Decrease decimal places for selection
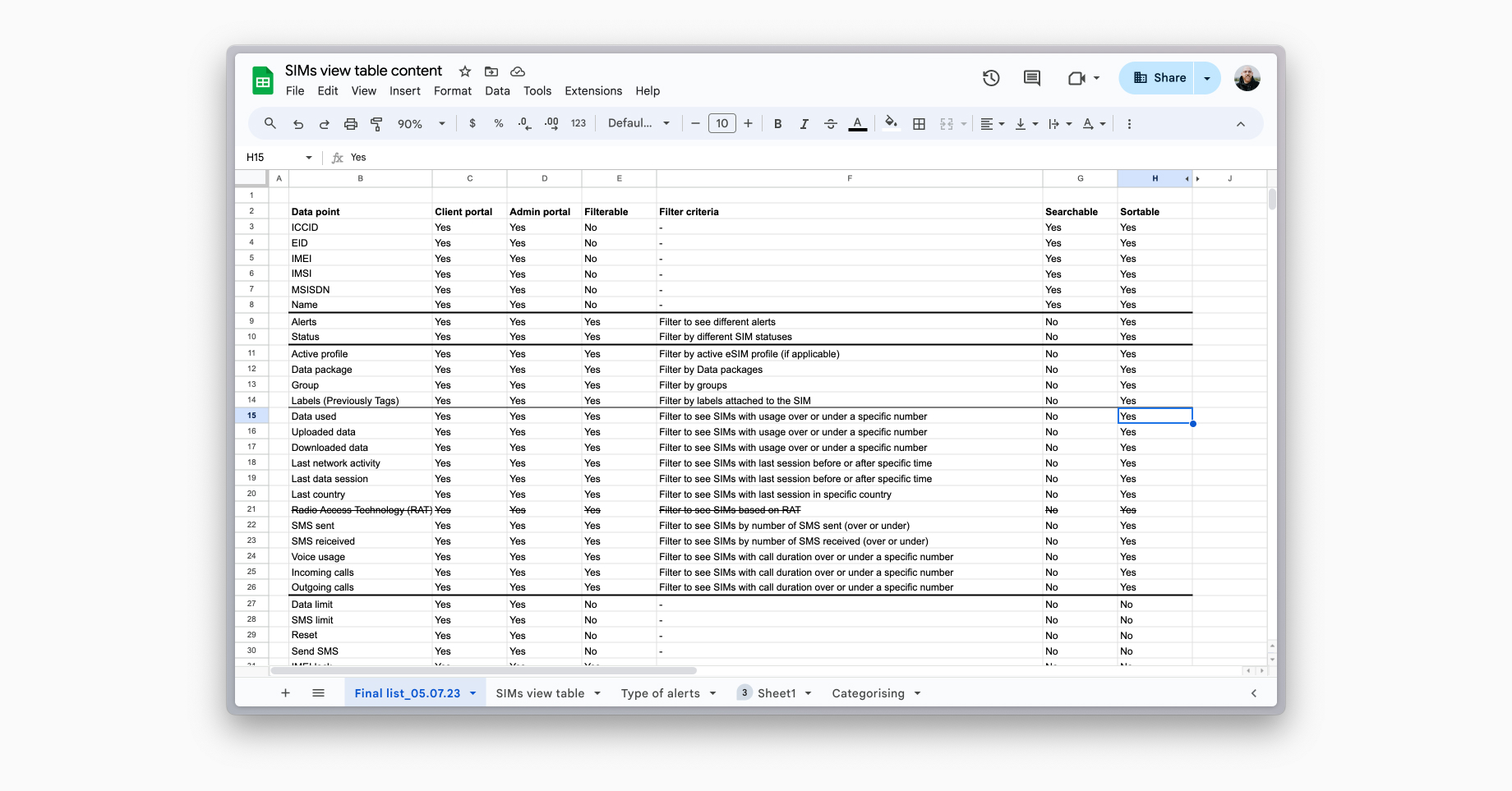Viewport: 1512px width, 791px height. tap(523, 123)
